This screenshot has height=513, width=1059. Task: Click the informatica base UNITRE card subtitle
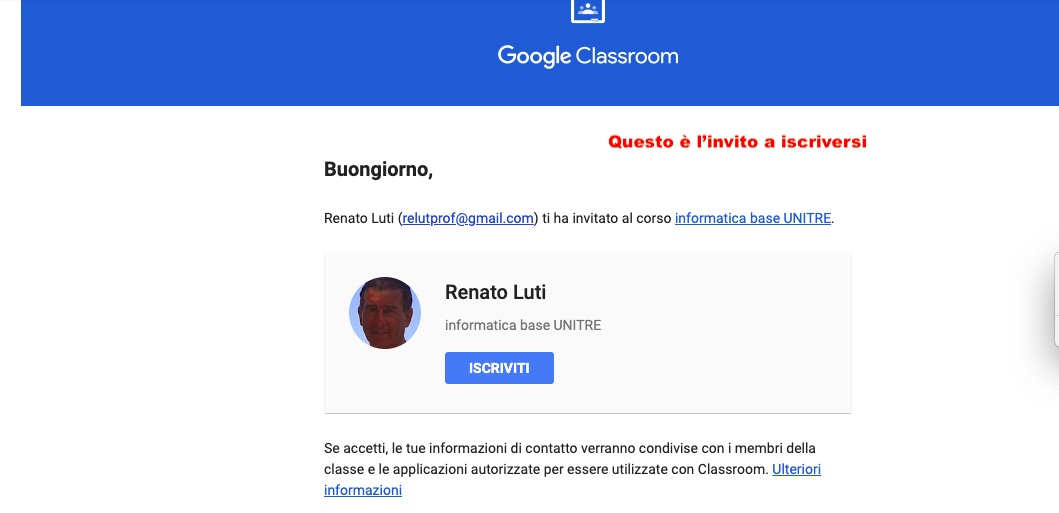(523, 325)
